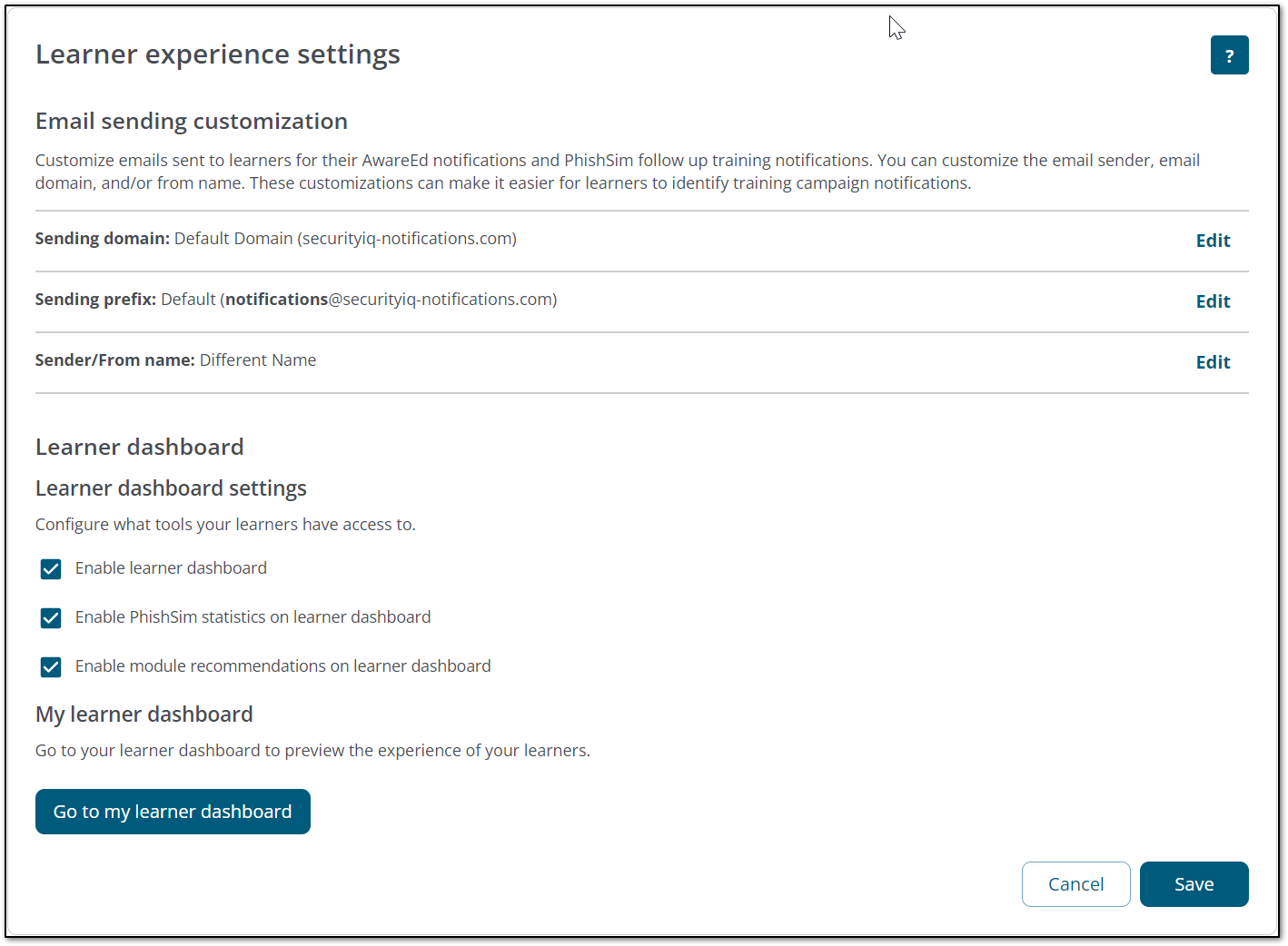Viewport: 1288px width, 946px height.
Task: Click the Learner dashboard section heading
Action: 139,447
